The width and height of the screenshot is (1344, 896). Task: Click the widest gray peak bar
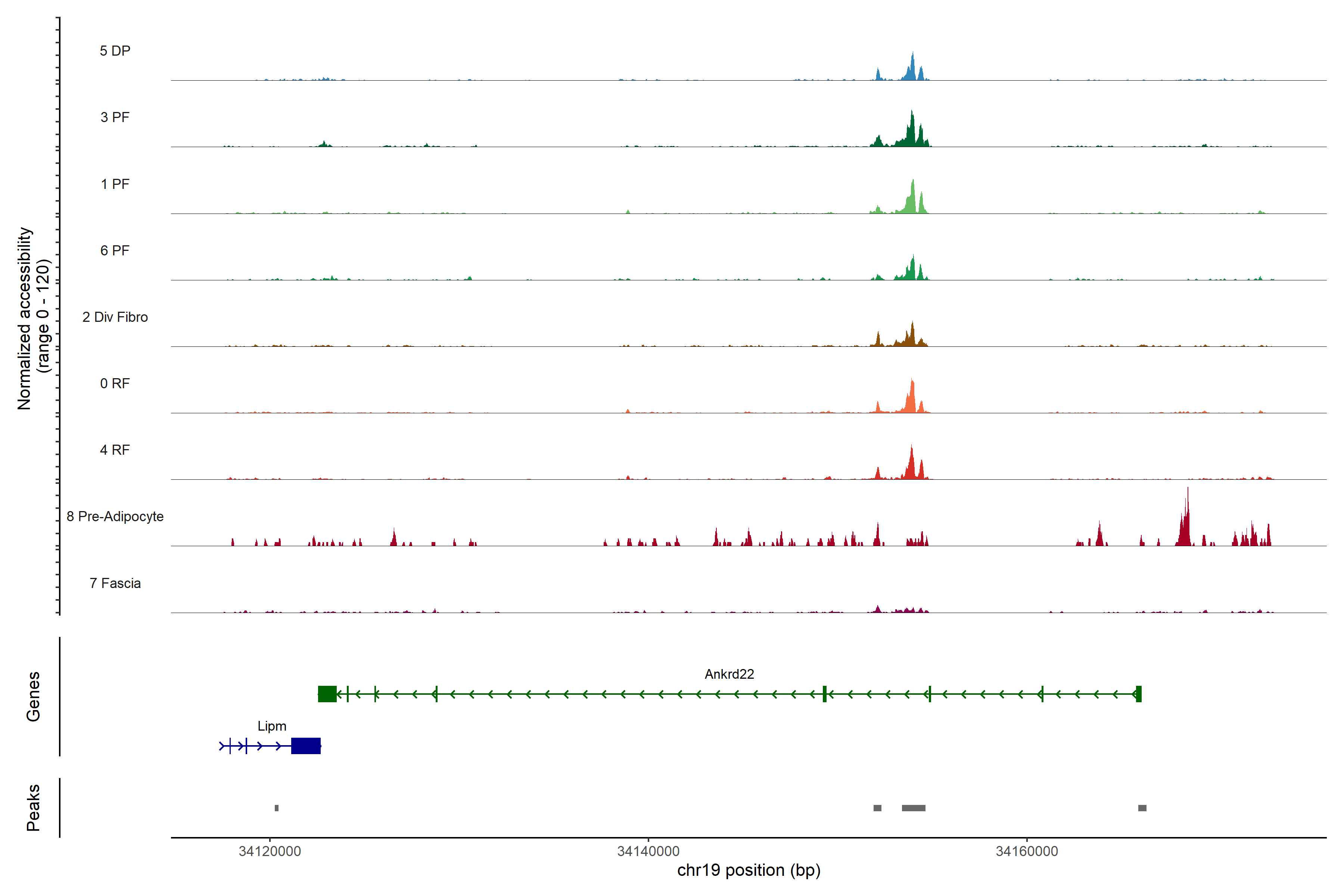[x=913, y=808]
